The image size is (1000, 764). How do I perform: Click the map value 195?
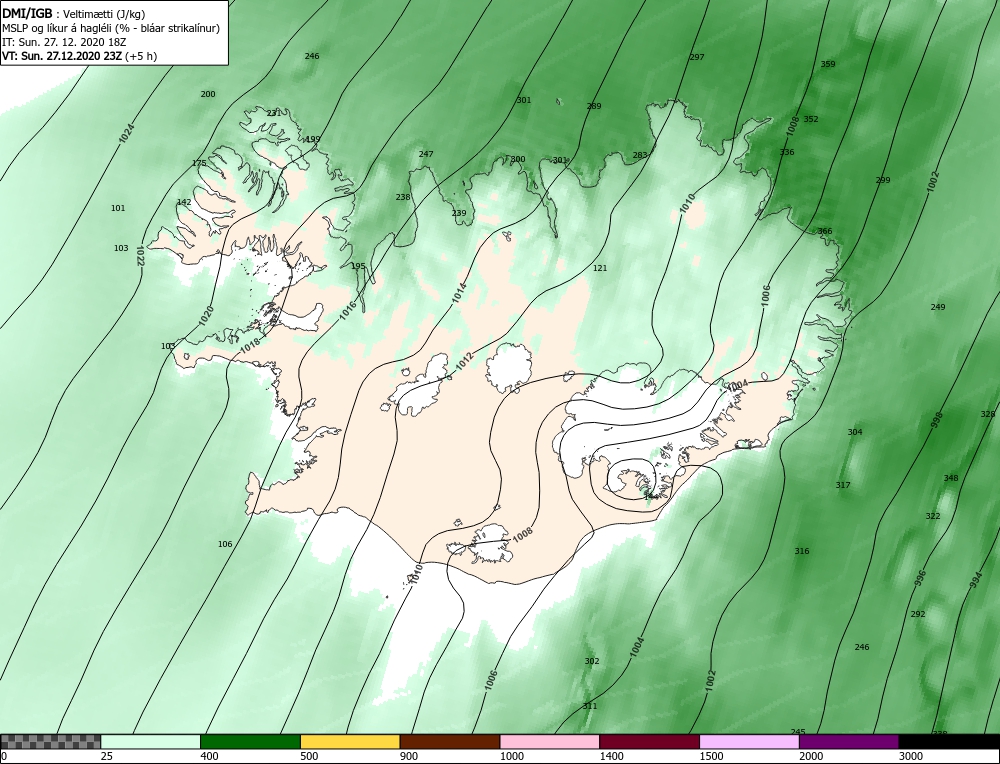[x=358, y=266]
